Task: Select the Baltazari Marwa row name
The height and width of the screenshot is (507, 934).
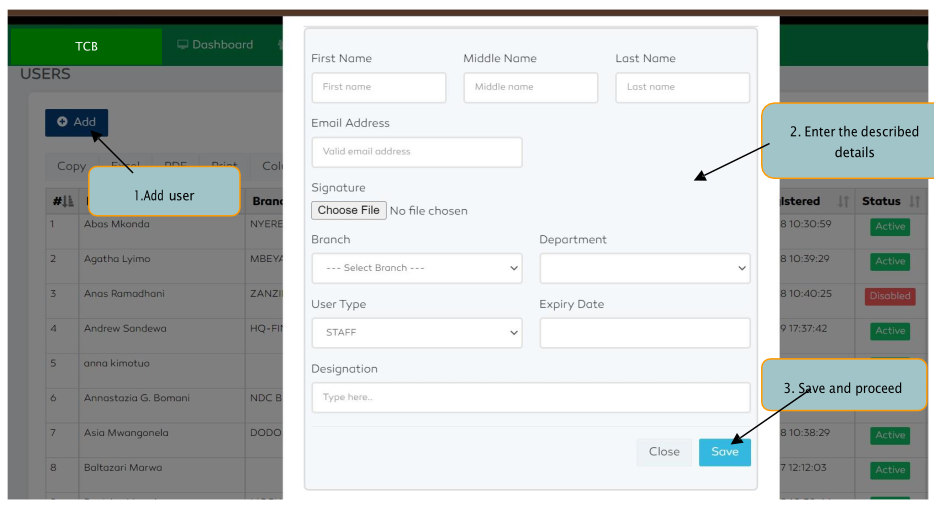Action: coord(123,468)
